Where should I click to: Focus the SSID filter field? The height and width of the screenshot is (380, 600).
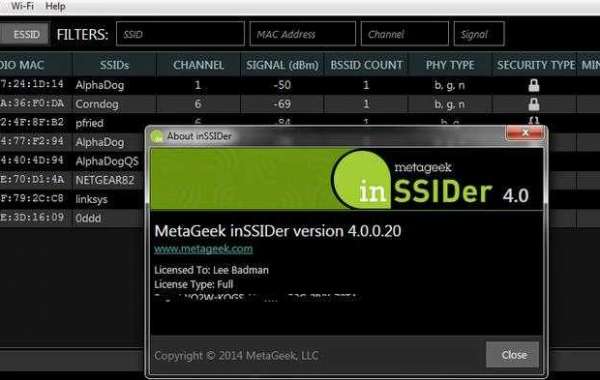180,34
